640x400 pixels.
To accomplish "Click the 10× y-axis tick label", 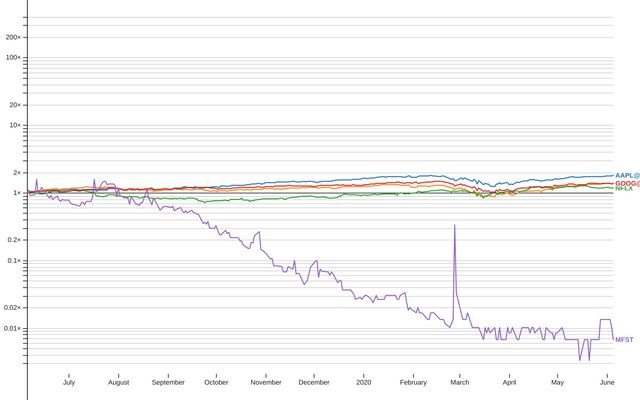I will (15, 125).
